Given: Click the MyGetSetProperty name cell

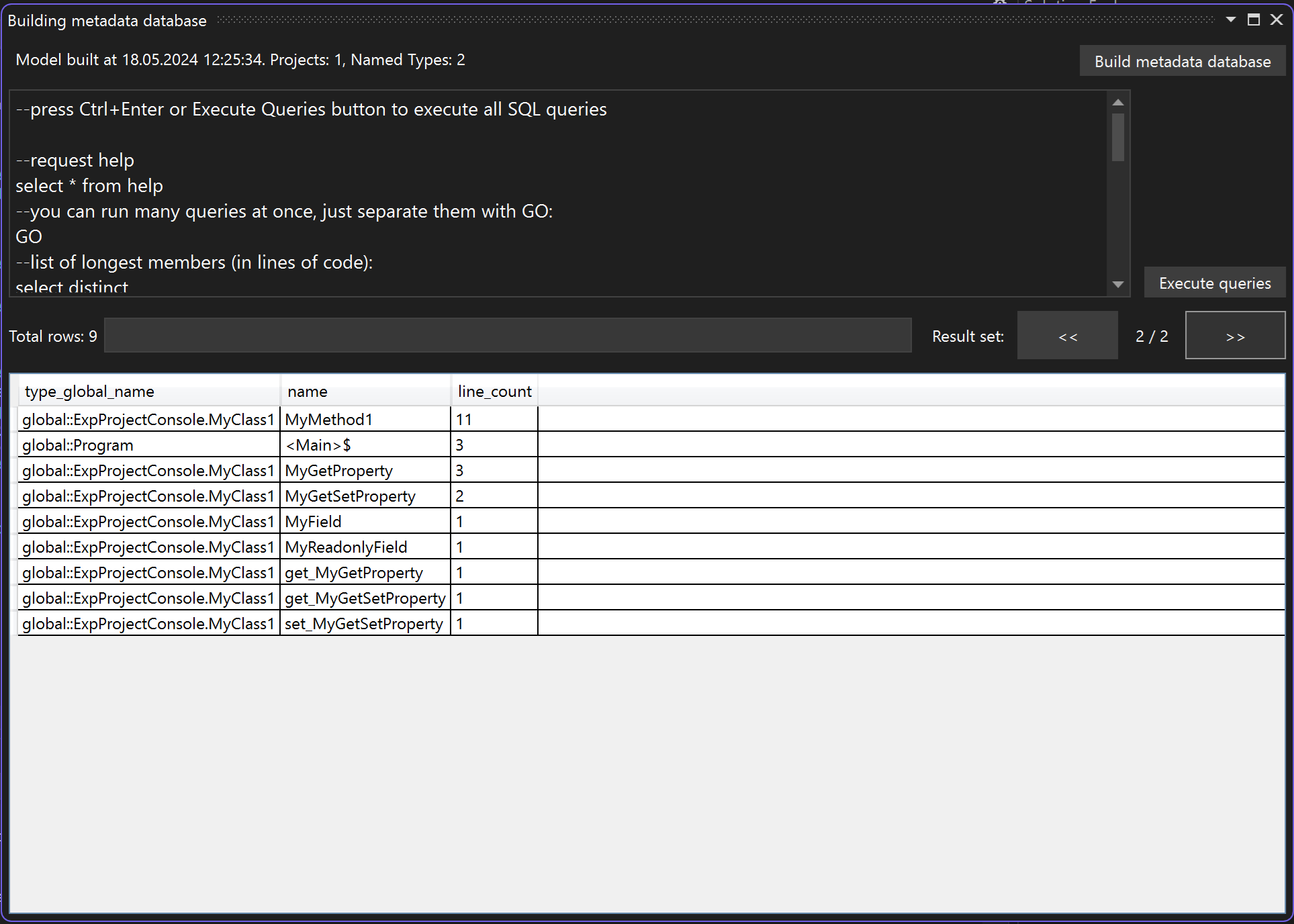Looking at the screenshot, I should pos(350,496).
